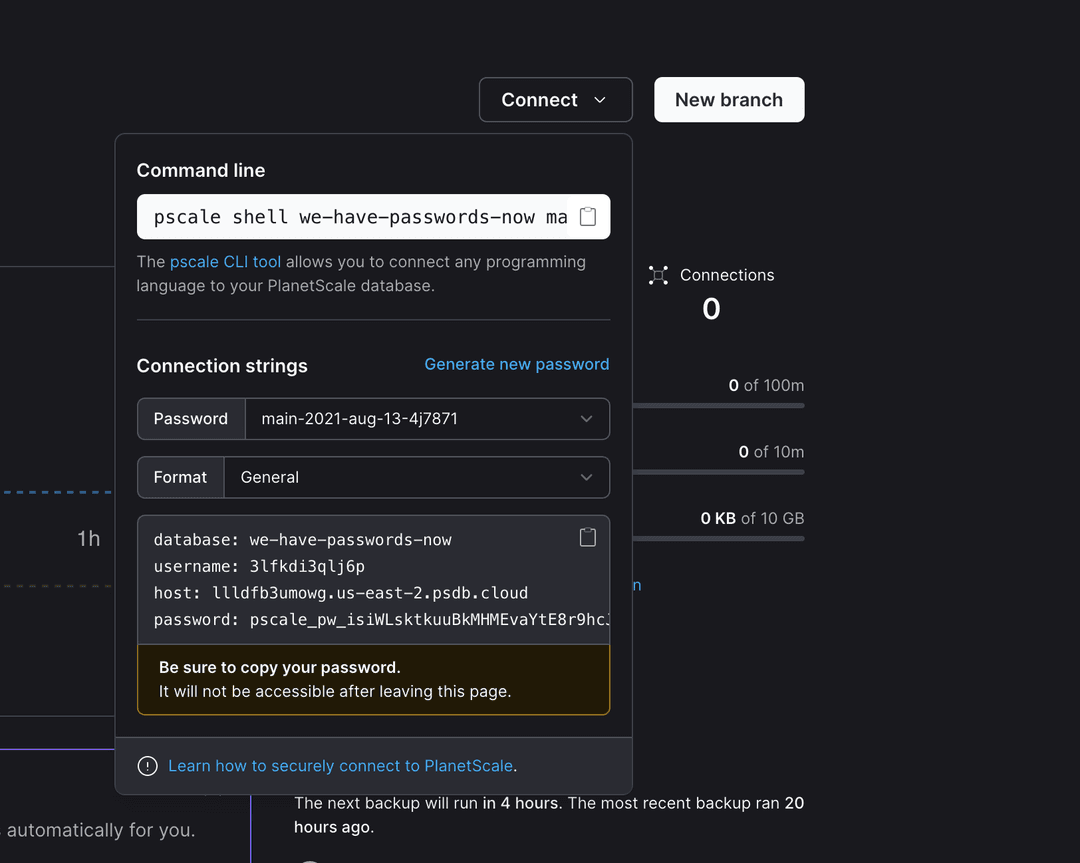Learn how to securely connect to PlanetScale
This screenshot has height=863, width=1080.
pyautogui.click(x=341, y=766)
